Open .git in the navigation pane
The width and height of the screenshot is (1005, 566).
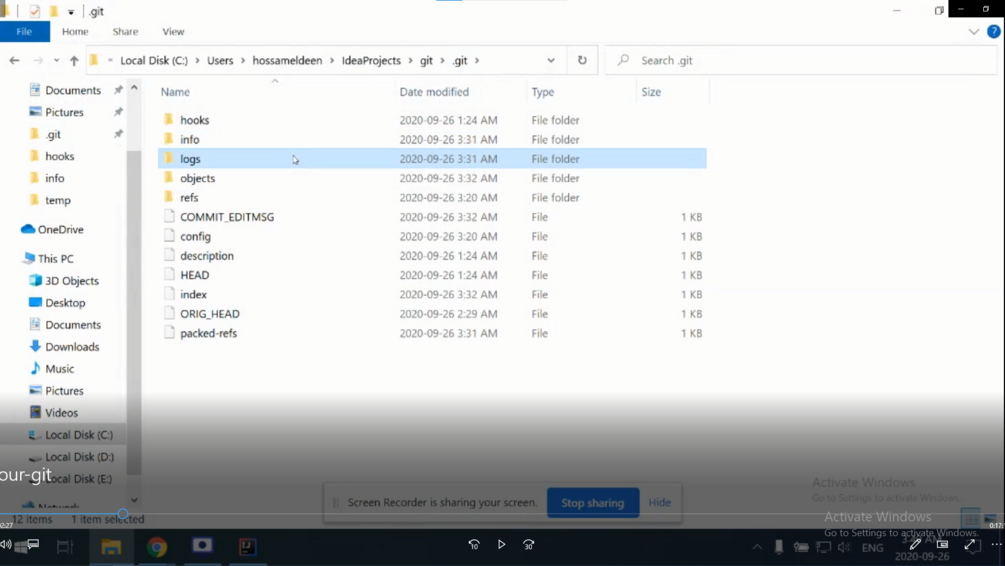pyautogui.click(x=53, y=134)
